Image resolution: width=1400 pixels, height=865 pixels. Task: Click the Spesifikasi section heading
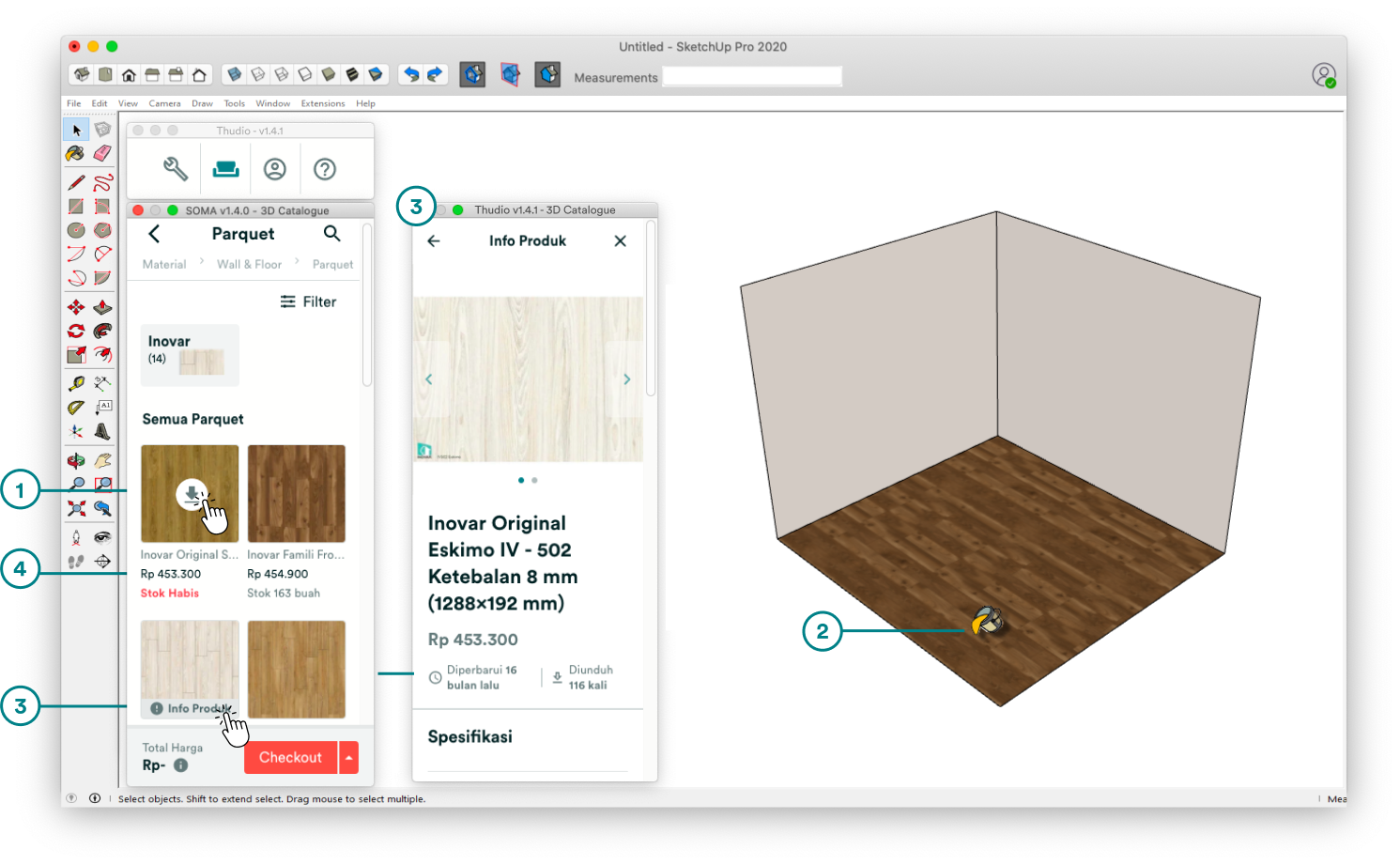click(470, 737)
